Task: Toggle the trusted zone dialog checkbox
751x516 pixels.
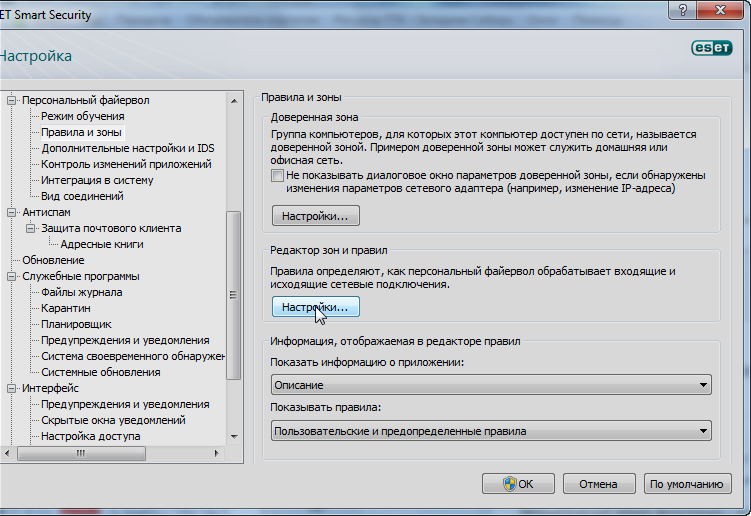Action: (x=277, y=175)
